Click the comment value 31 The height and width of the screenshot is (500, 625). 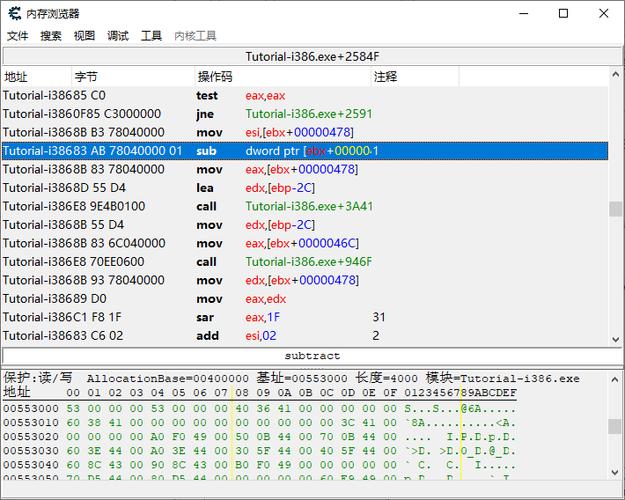(379, 317)
